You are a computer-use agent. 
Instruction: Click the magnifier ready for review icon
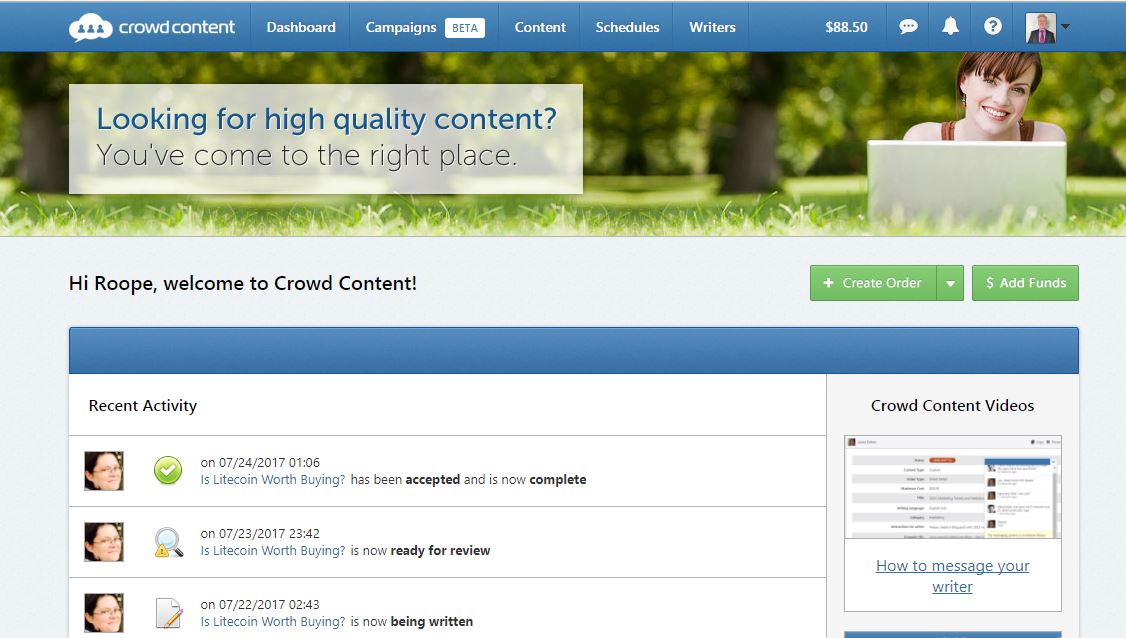pos(168,542)
